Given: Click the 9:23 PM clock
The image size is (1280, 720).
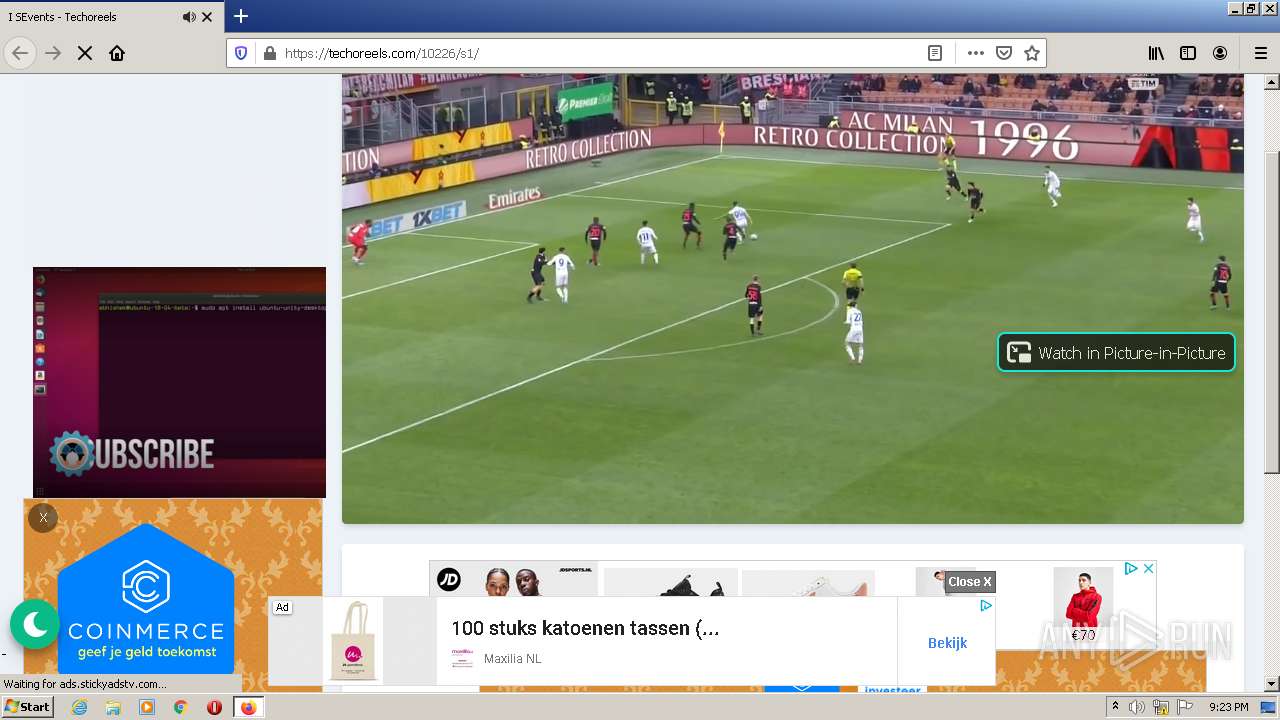Looking at the screenshot, I should [1228, 707].
